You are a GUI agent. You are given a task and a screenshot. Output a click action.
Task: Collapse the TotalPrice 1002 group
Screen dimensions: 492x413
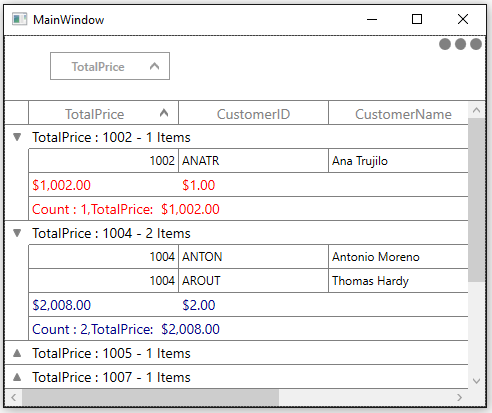click(x=17, y=137)
